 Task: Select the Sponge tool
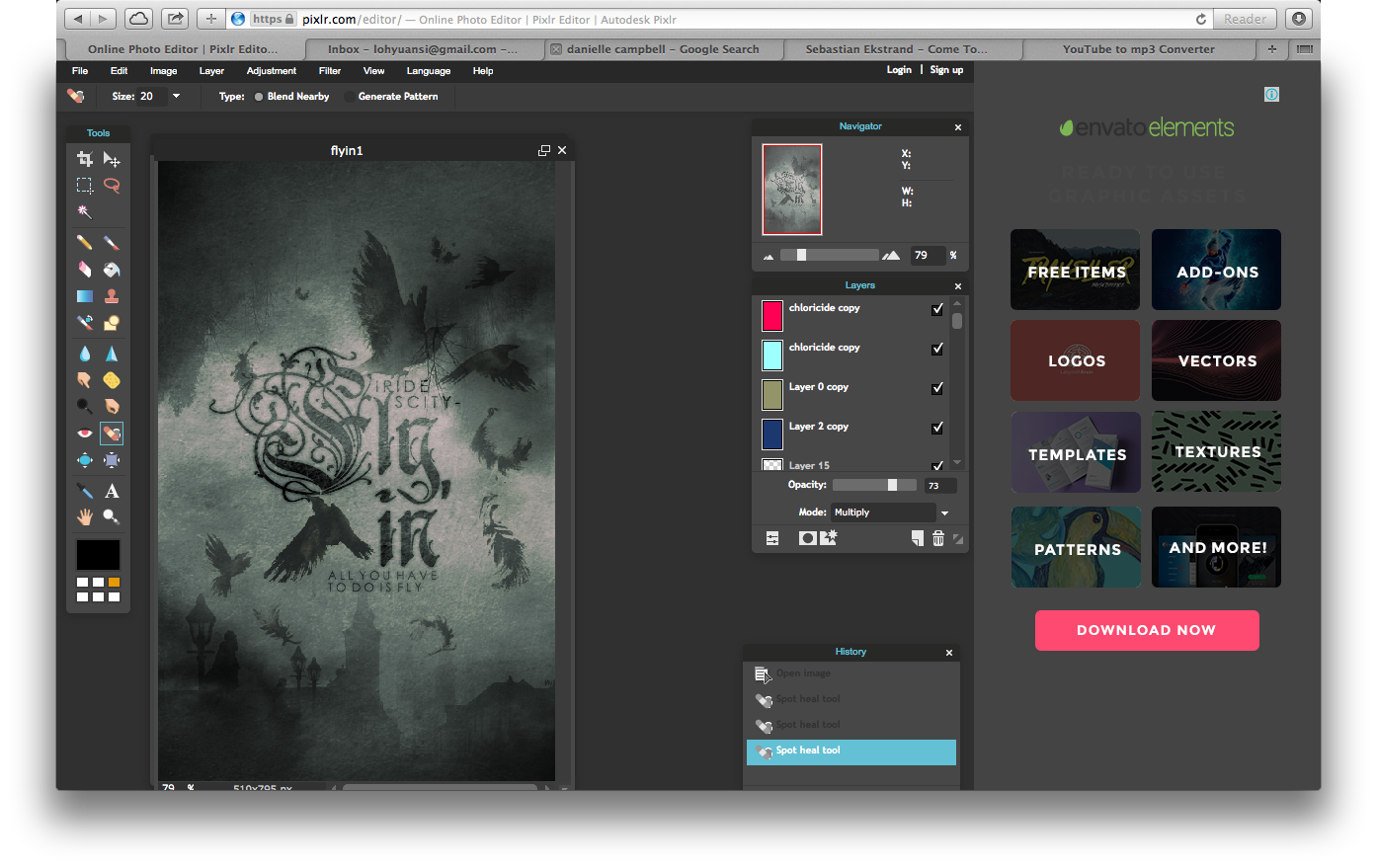(112, 380)
